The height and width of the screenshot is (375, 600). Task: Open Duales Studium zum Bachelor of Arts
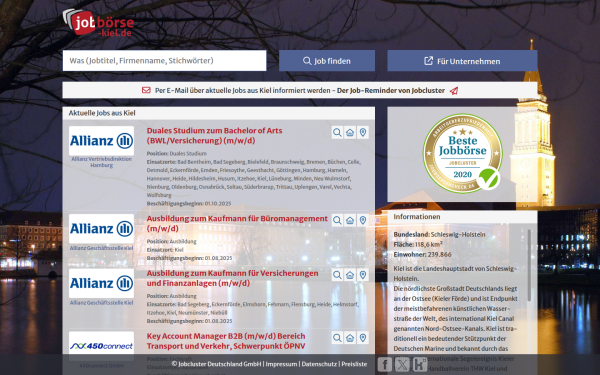point(215,135)
